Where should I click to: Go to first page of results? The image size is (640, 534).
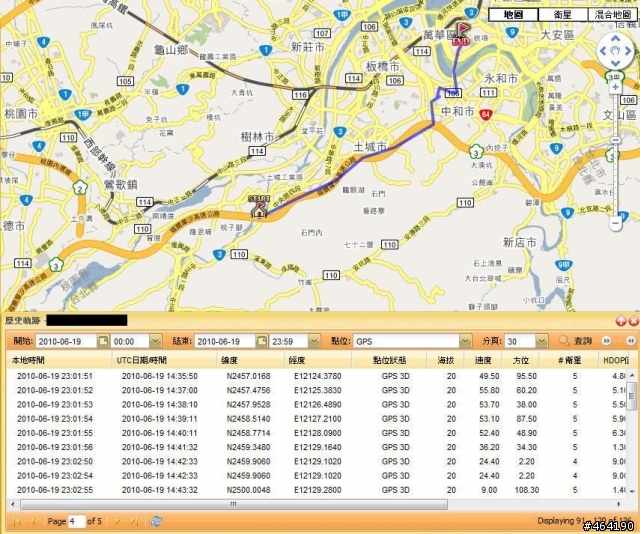[17, 521]
